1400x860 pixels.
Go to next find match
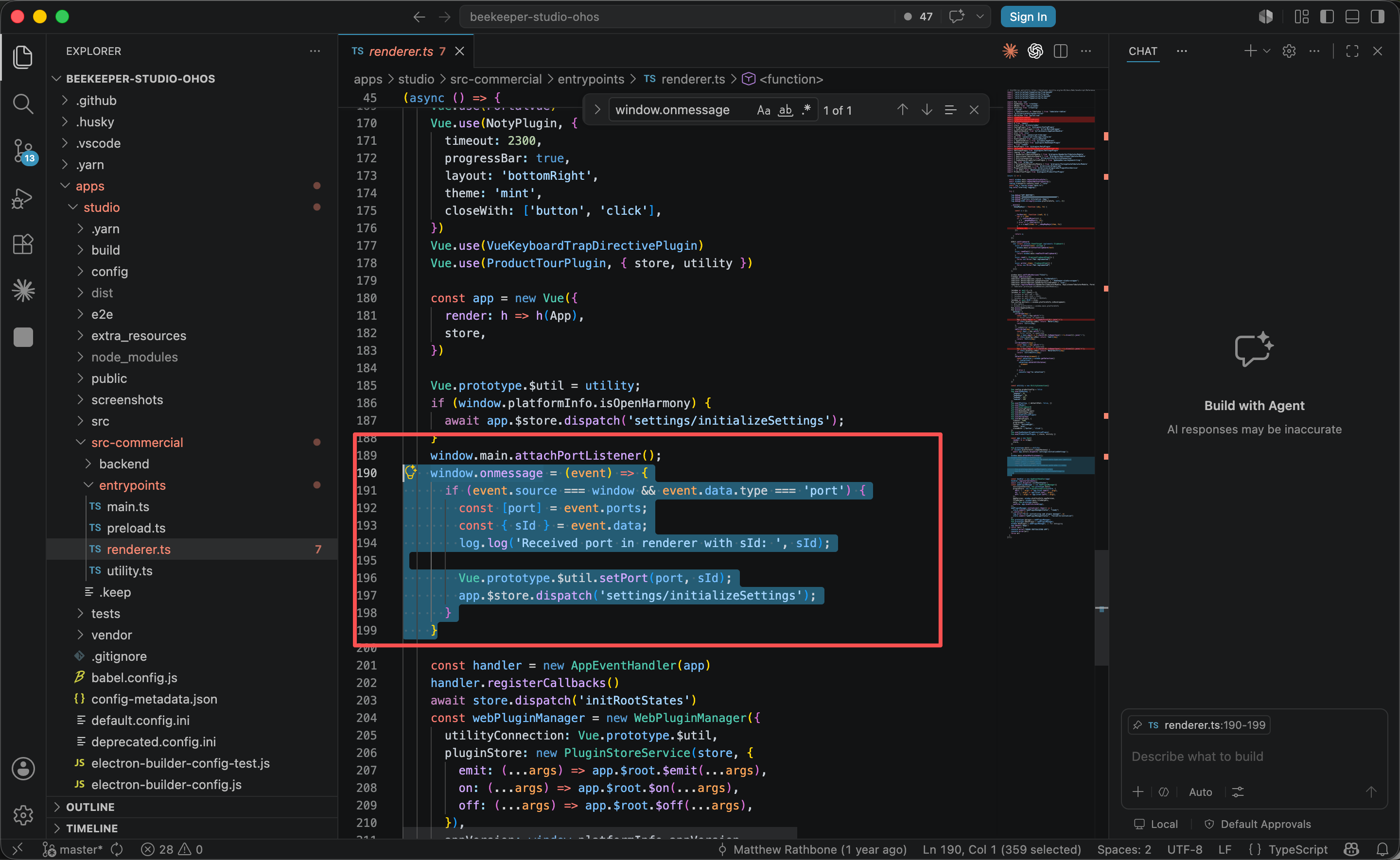click(927, 110)
